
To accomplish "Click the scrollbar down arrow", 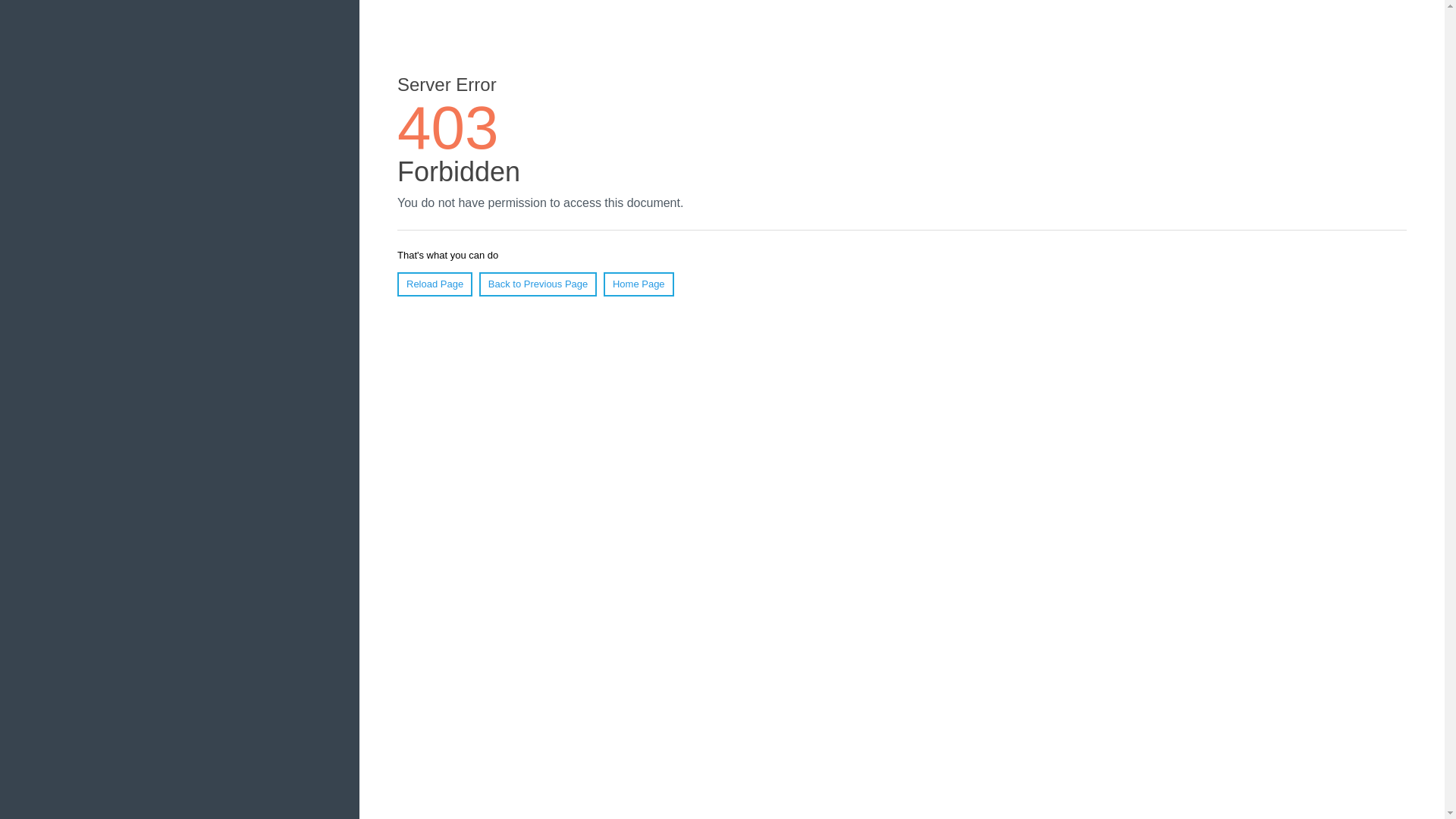I will coord(1450,813).
